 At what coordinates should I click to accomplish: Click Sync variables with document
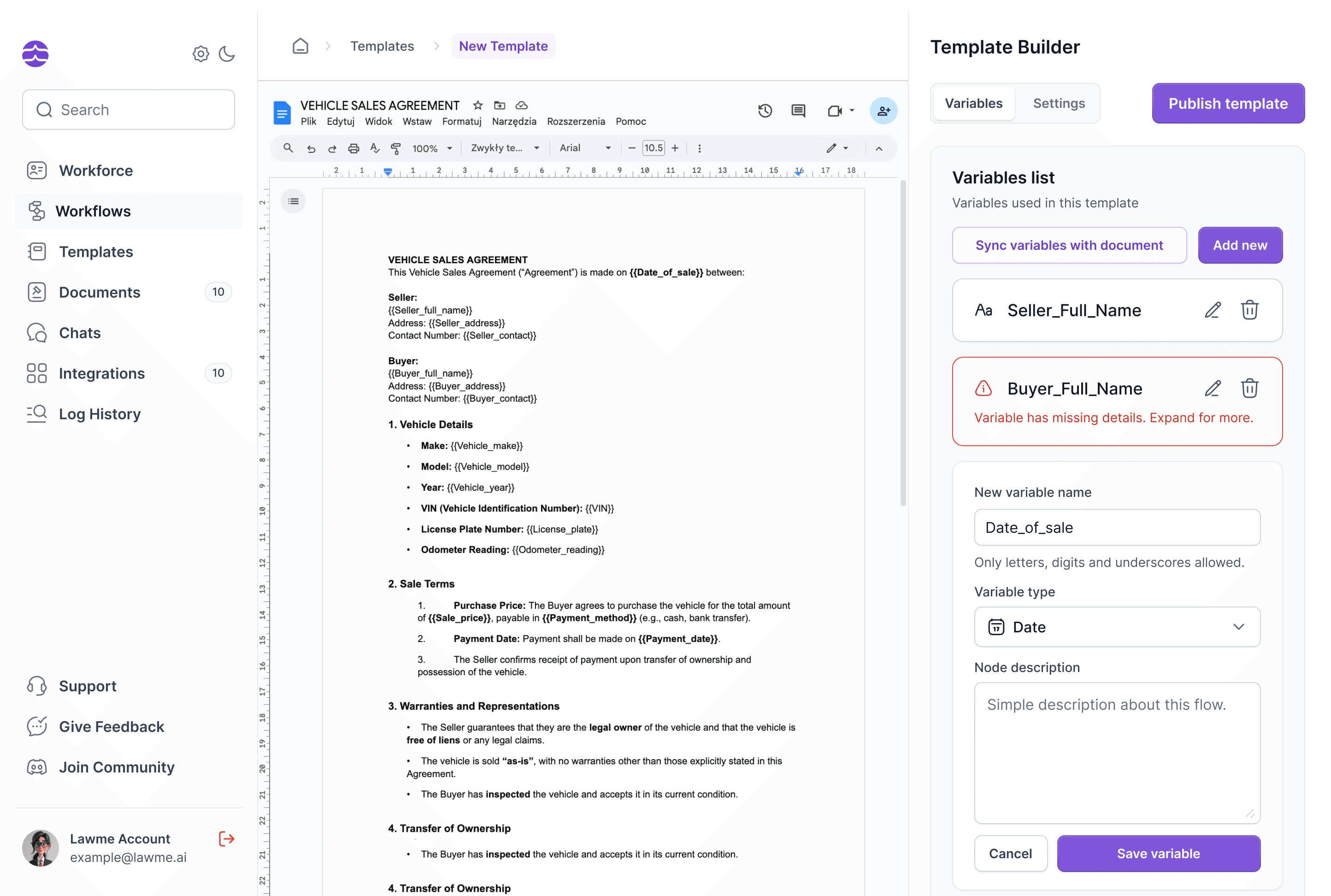click(1069, 245)
